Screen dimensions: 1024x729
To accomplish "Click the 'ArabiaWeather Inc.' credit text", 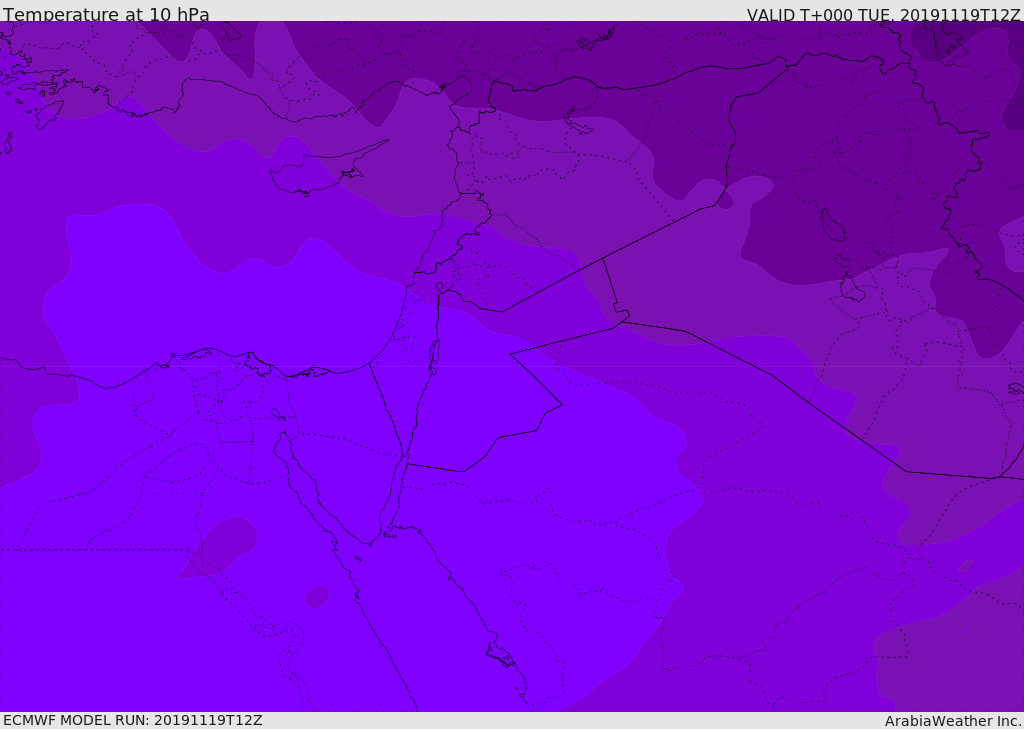I will 952,721.
